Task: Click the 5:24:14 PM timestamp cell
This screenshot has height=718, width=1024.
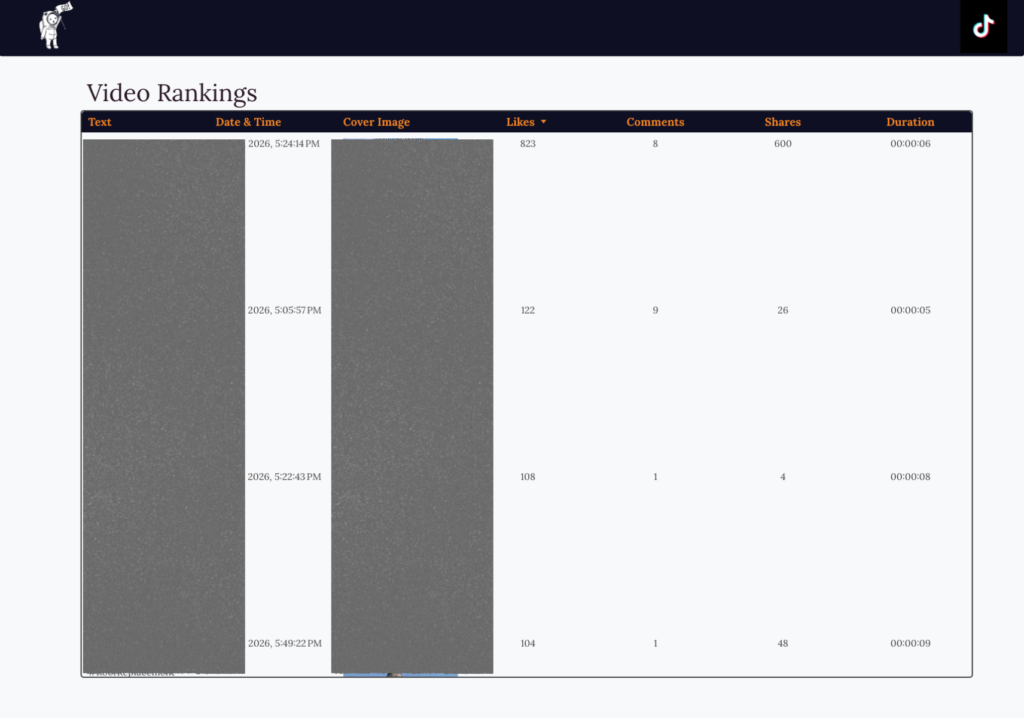Action: tap(284, 144)
